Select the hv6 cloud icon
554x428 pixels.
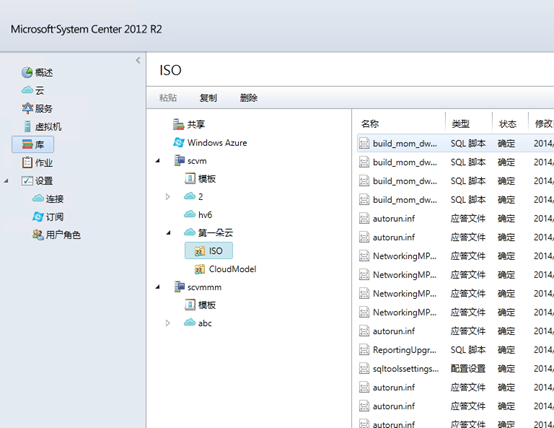coord(190,214)
